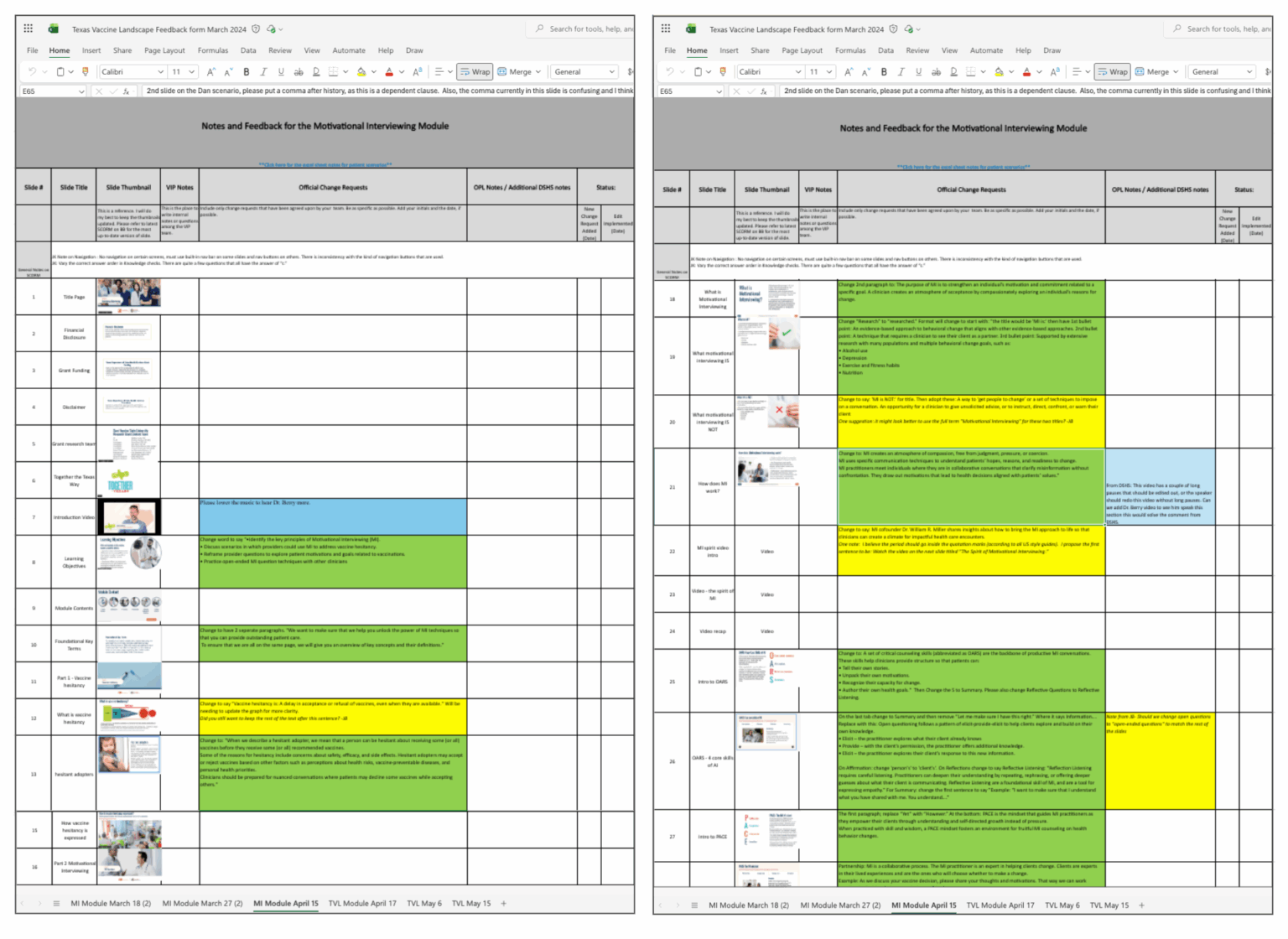Toggle Wrap text in the left window
1288x939 pixels.
[x=475, y=72]
